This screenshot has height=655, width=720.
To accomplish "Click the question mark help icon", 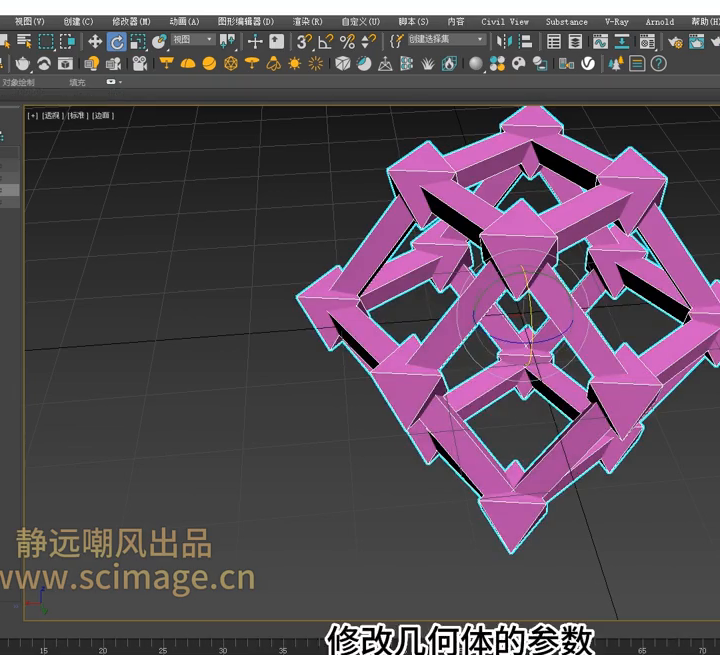I will point(658,63).
